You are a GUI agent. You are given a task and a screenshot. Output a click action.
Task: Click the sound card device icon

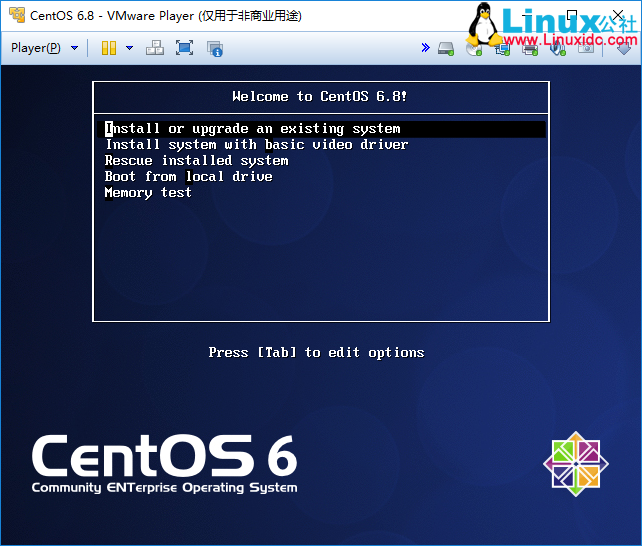click(x=559, y=47)
